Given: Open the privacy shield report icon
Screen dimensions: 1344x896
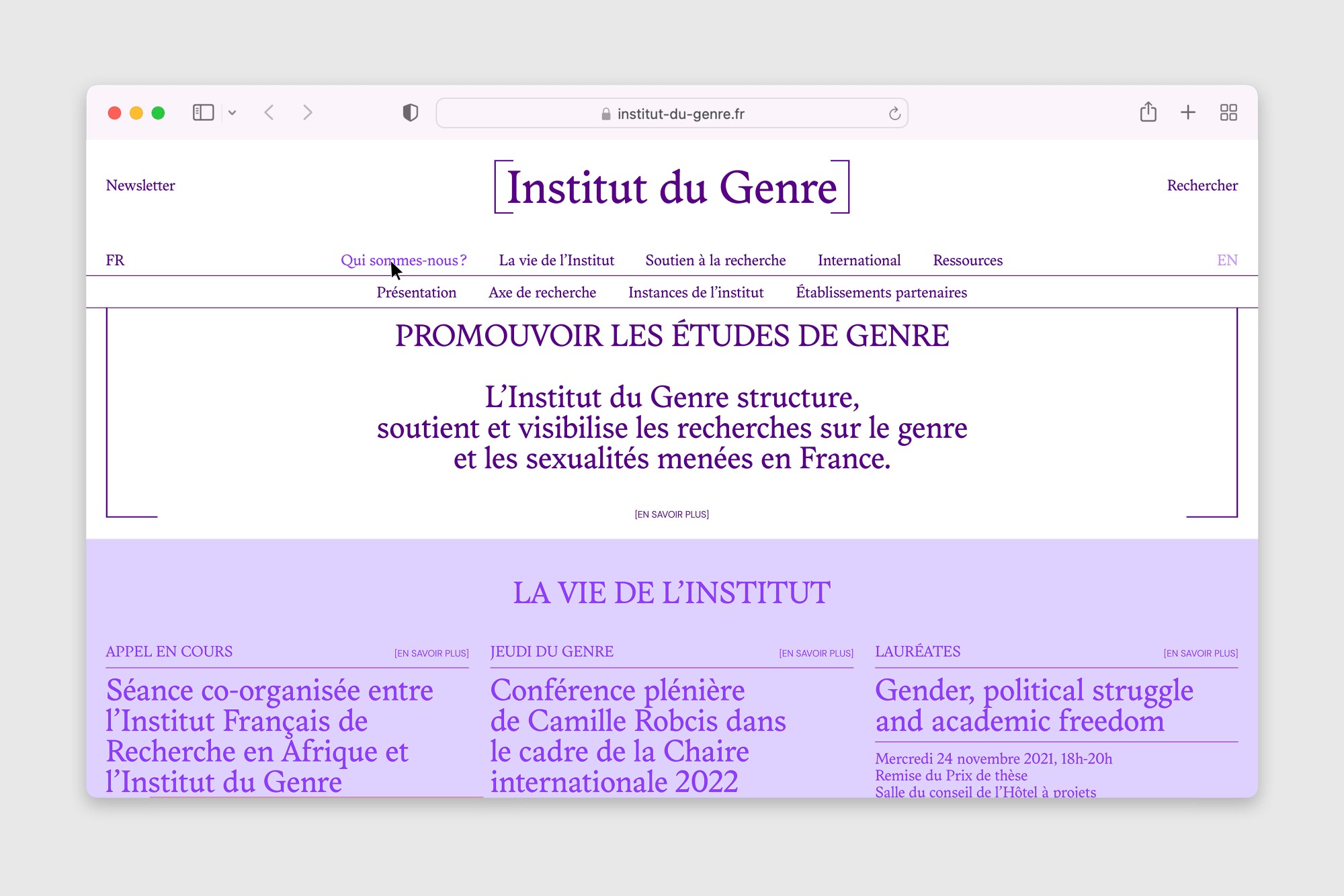Looking at the screenshot, I should click(410, 113).
